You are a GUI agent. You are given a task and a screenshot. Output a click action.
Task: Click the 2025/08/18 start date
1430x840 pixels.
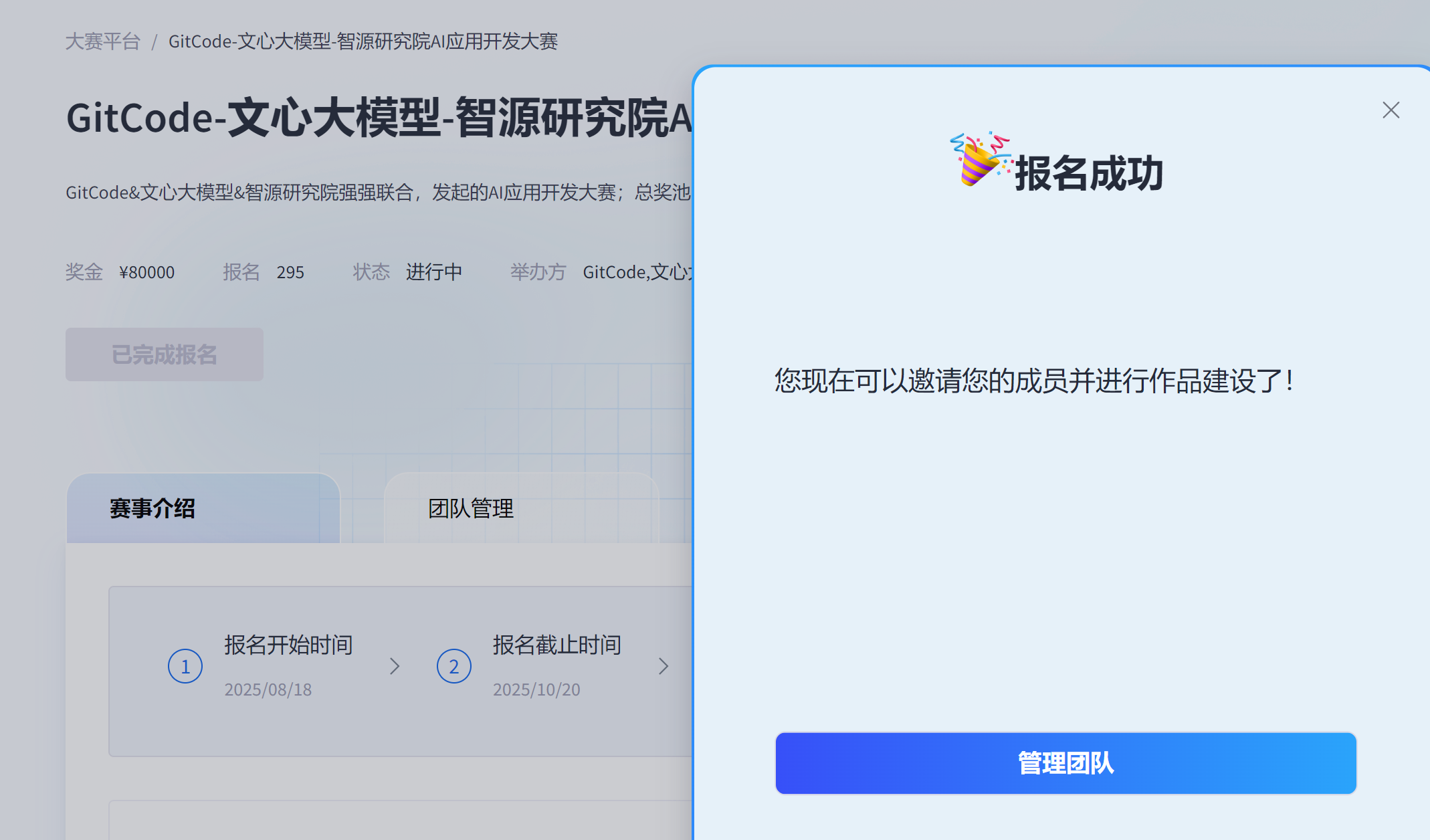[268, 690]
